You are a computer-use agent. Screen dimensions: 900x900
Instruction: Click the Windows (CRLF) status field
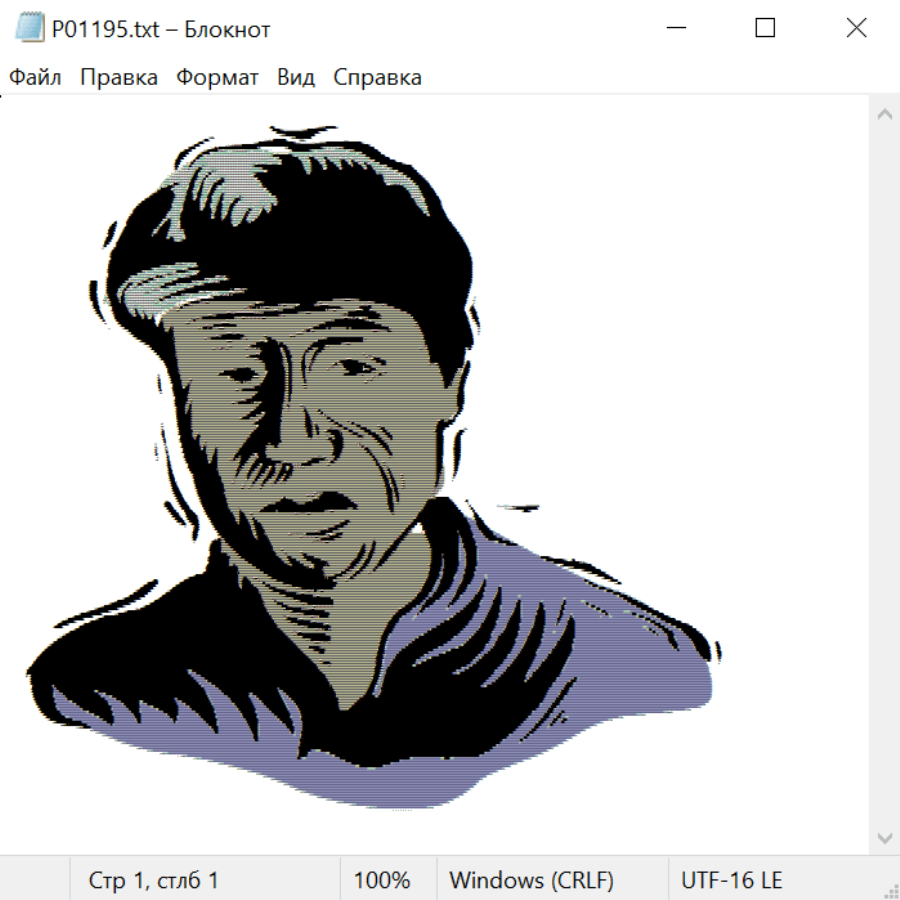[x=531, y=880]
